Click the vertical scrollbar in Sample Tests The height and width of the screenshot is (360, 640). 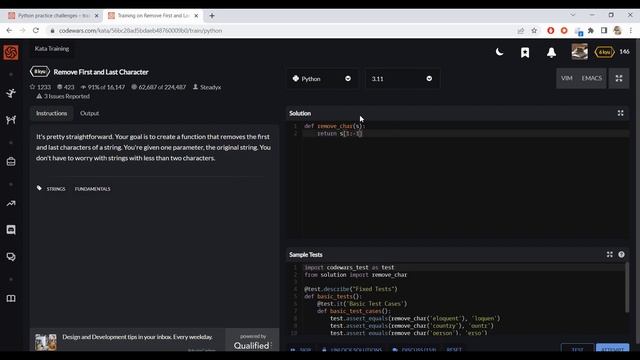(x=627, y=289)
